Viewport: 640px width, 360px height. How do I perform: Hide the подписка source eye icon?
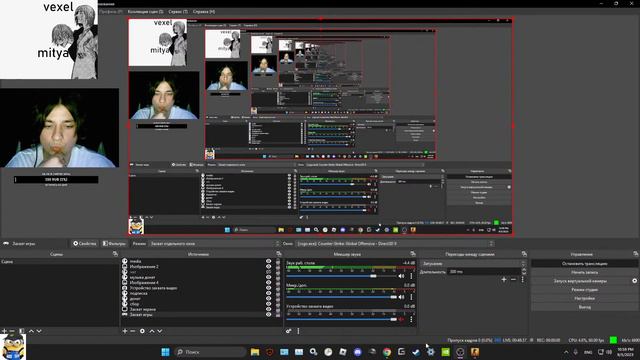coord(269,293)
